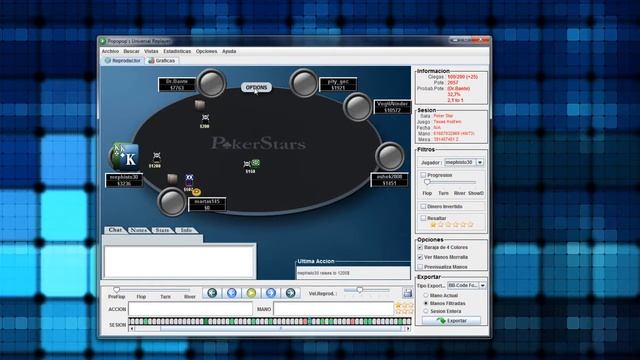This screenshot has width=640, height=360.
Task: Click the blue chip stack near the bottom seat
Action: (189, 180)
